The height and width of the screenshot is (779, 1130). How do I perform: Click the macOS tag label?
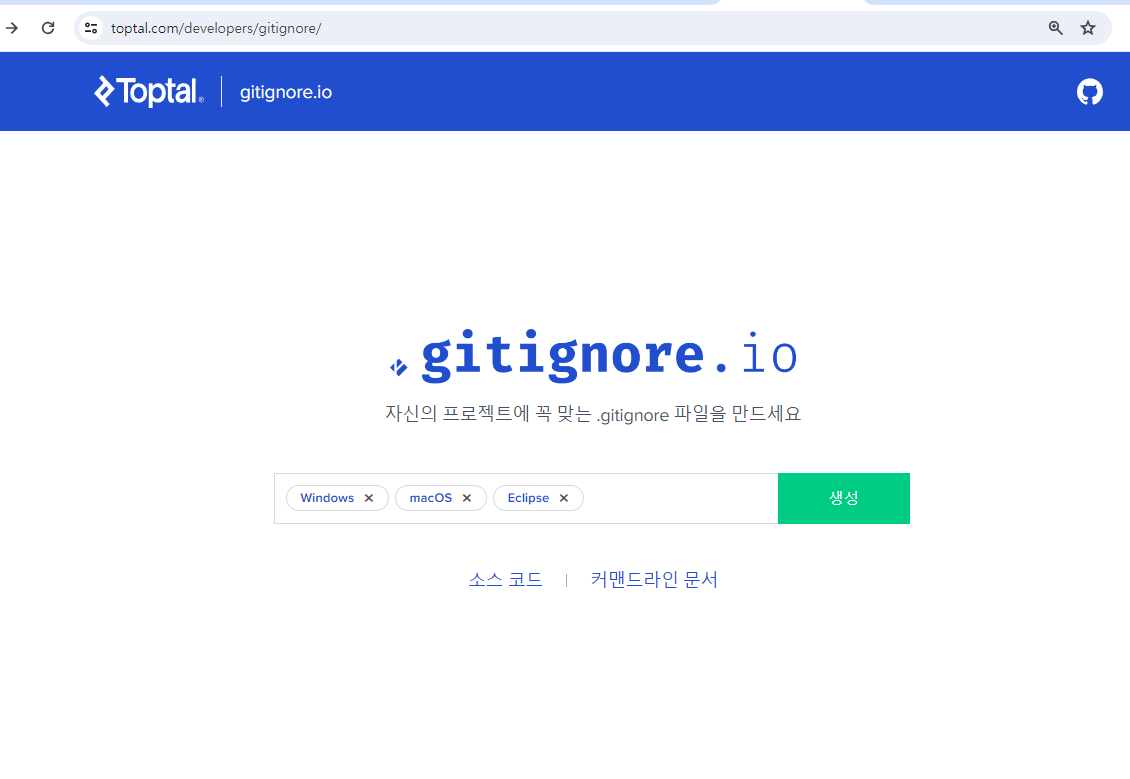431,498
